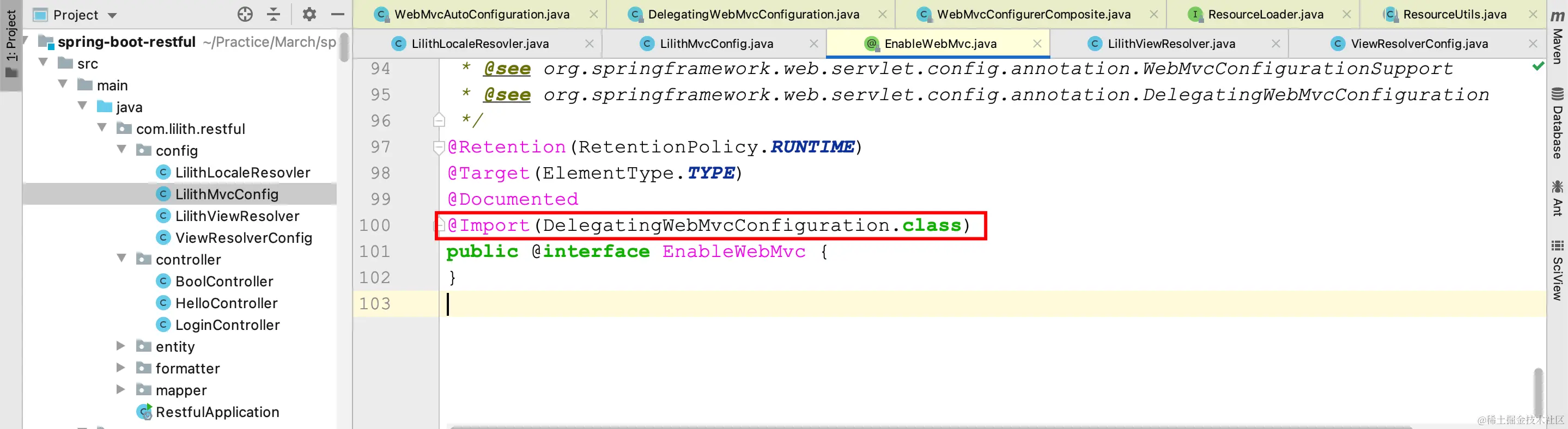Image resolution: width=1568 pixels, height=429 pixels.
Task: Select BoolController class in tree
Action: (224, 282)
